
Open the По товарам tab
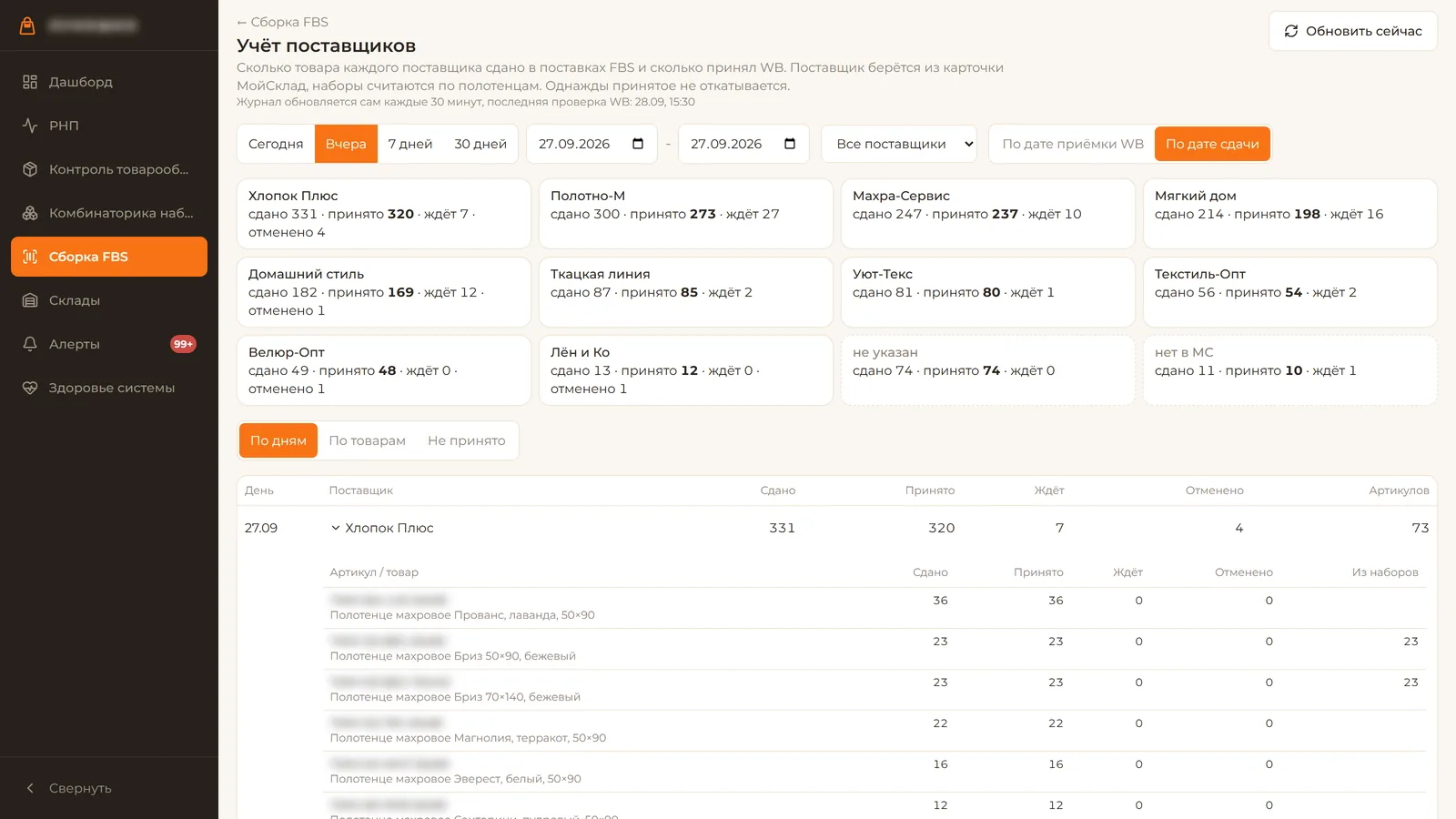[x=368, y=440]
